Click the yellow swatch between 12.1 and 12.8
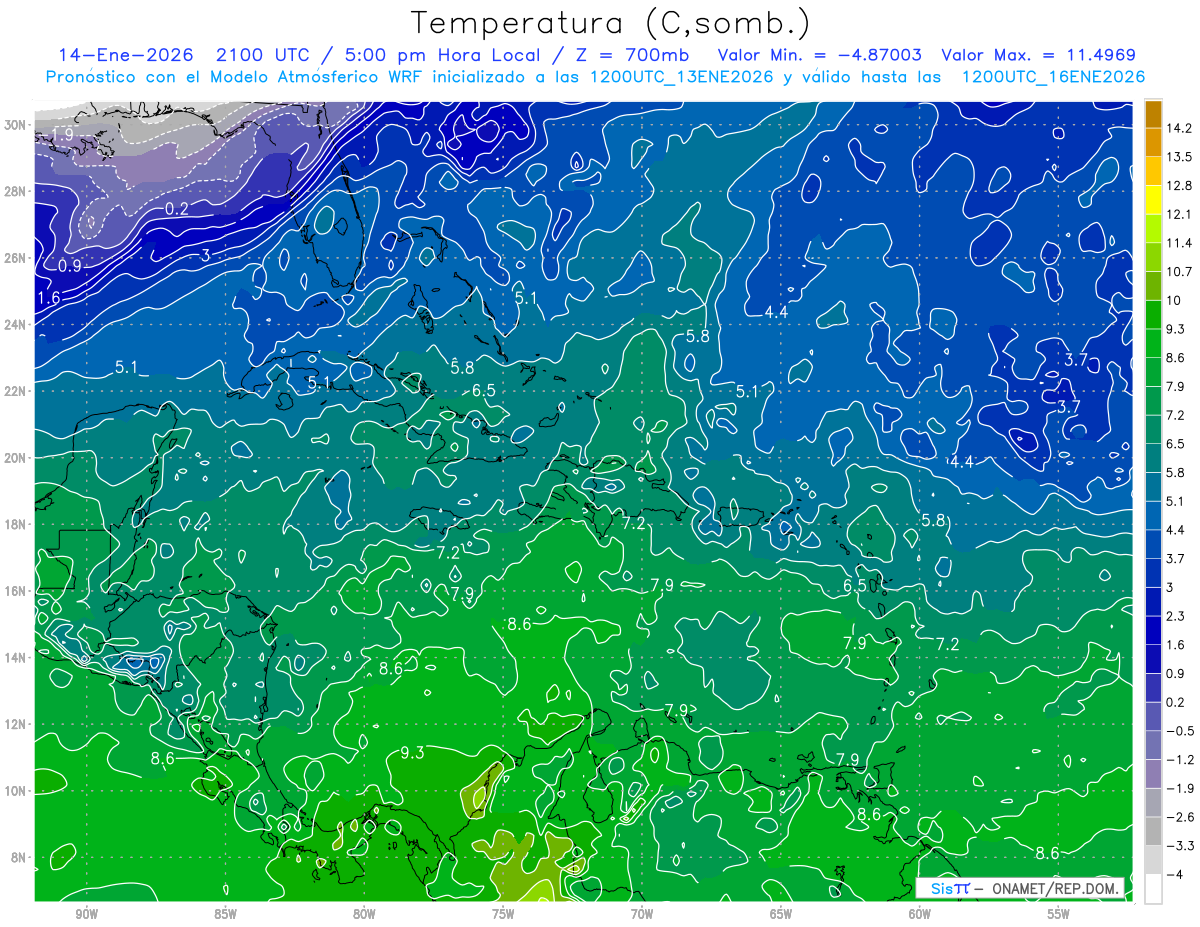The width and height of the screenshot is (1200, 927). click(1153, 200)
